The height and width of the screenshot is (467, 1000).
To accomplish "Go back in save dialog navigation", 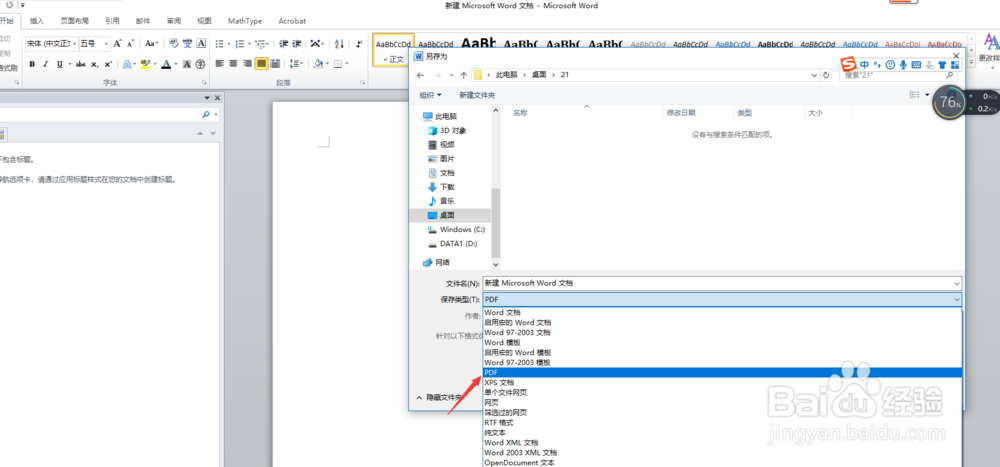I will [x=420, y=75].
